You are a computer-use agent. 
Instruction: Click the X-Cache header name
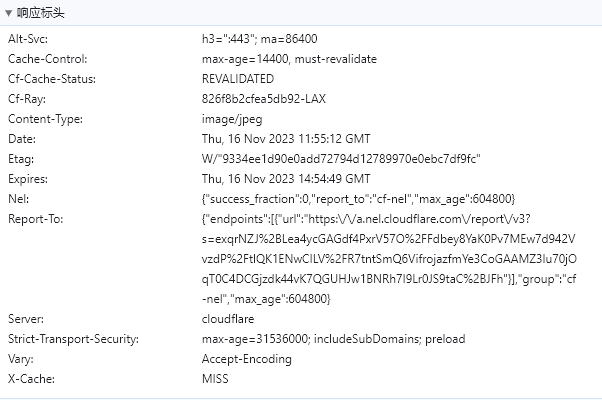[x=30, y=379]
